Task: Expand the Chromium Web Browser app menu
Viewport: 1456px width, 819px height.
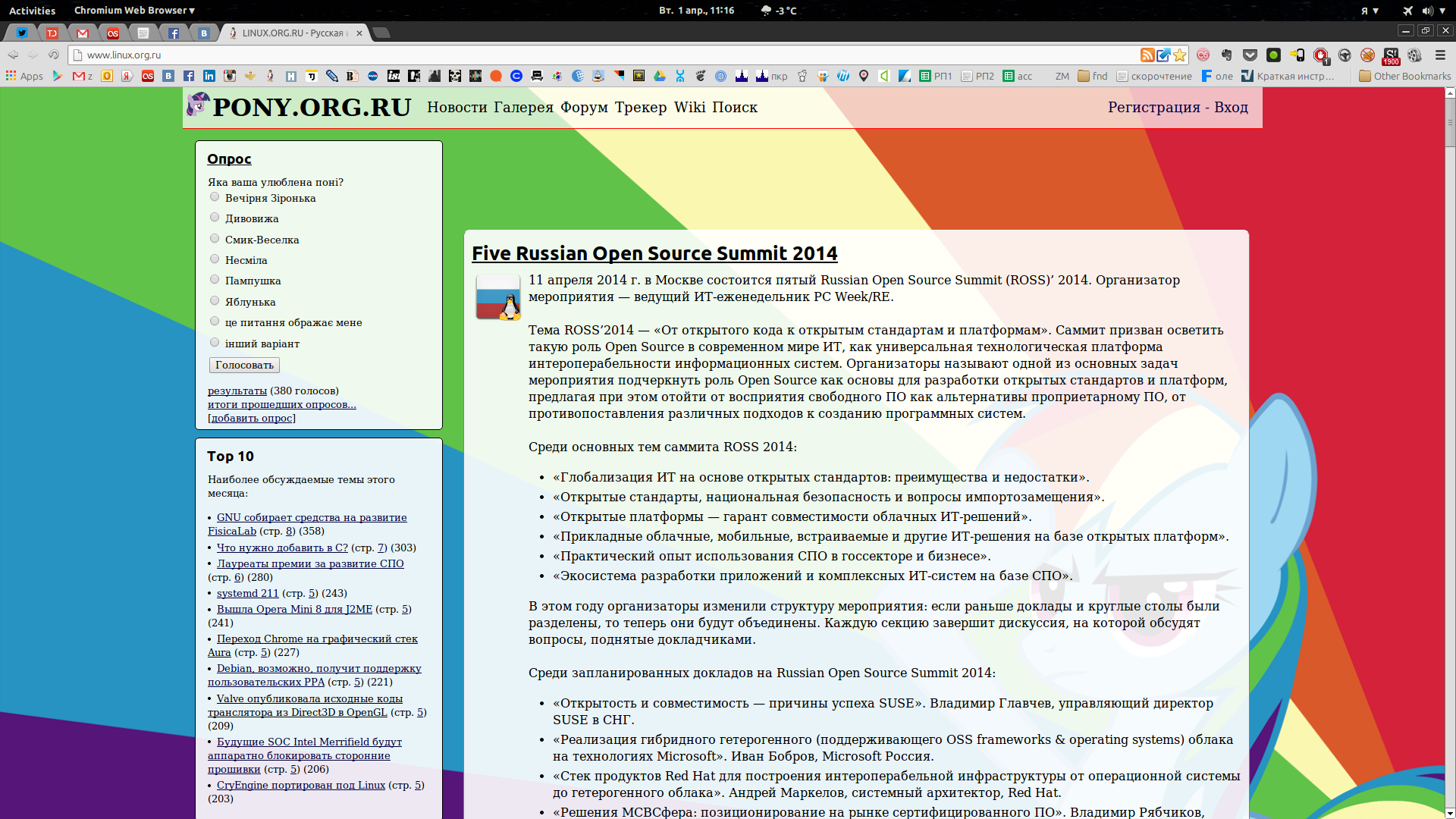Action: [x=134, y=11]
